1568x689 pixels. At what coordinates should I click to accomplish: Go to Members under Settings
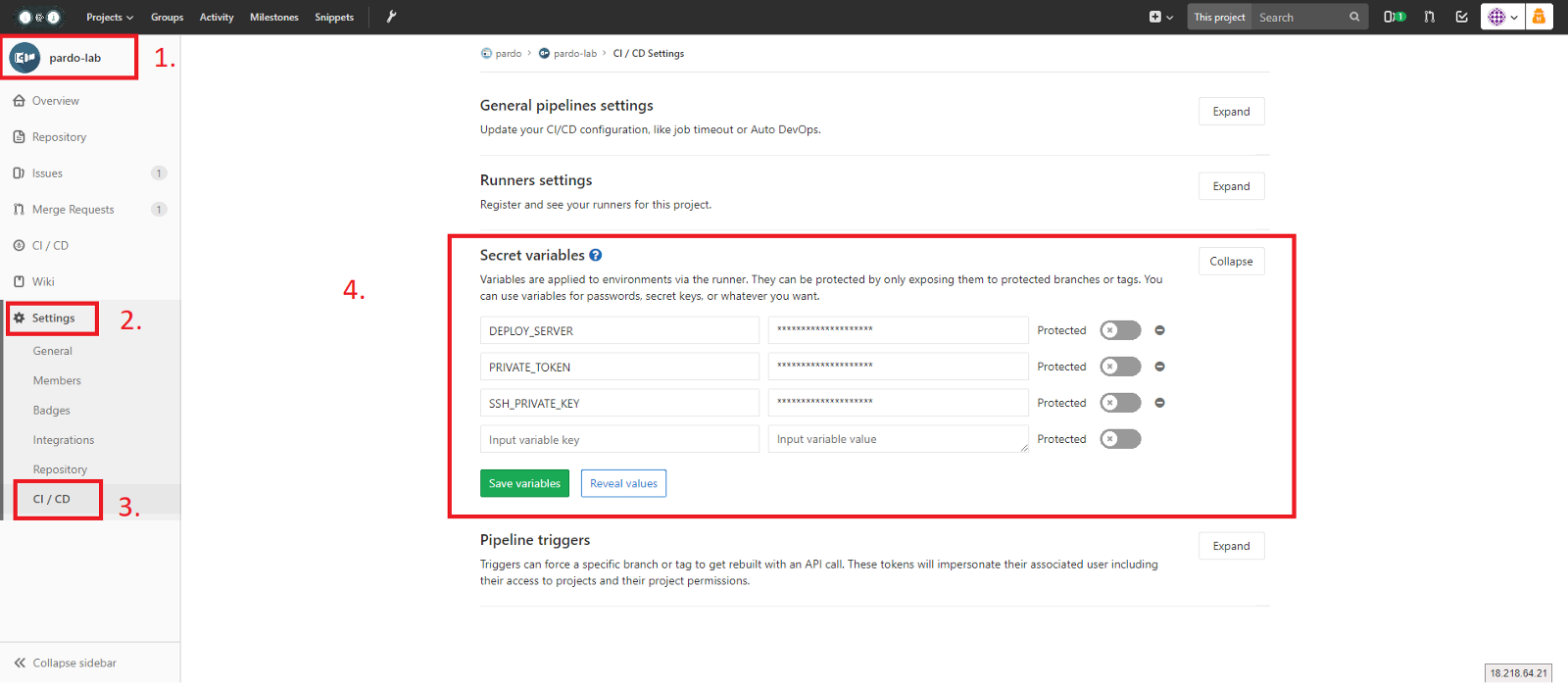[x=57, y=380]
